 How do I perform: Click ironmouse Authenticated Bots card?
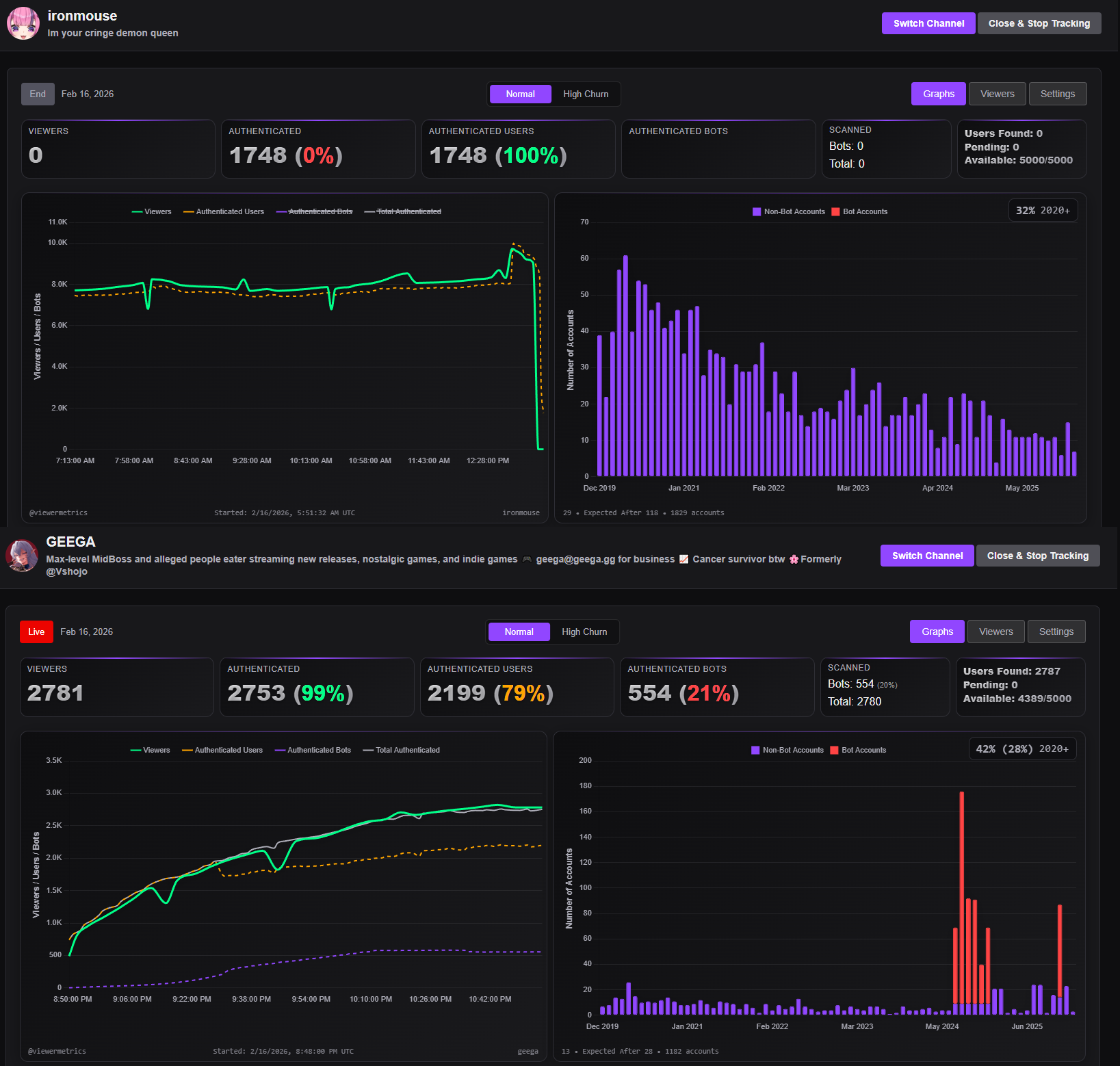click(x=718, y=148)
